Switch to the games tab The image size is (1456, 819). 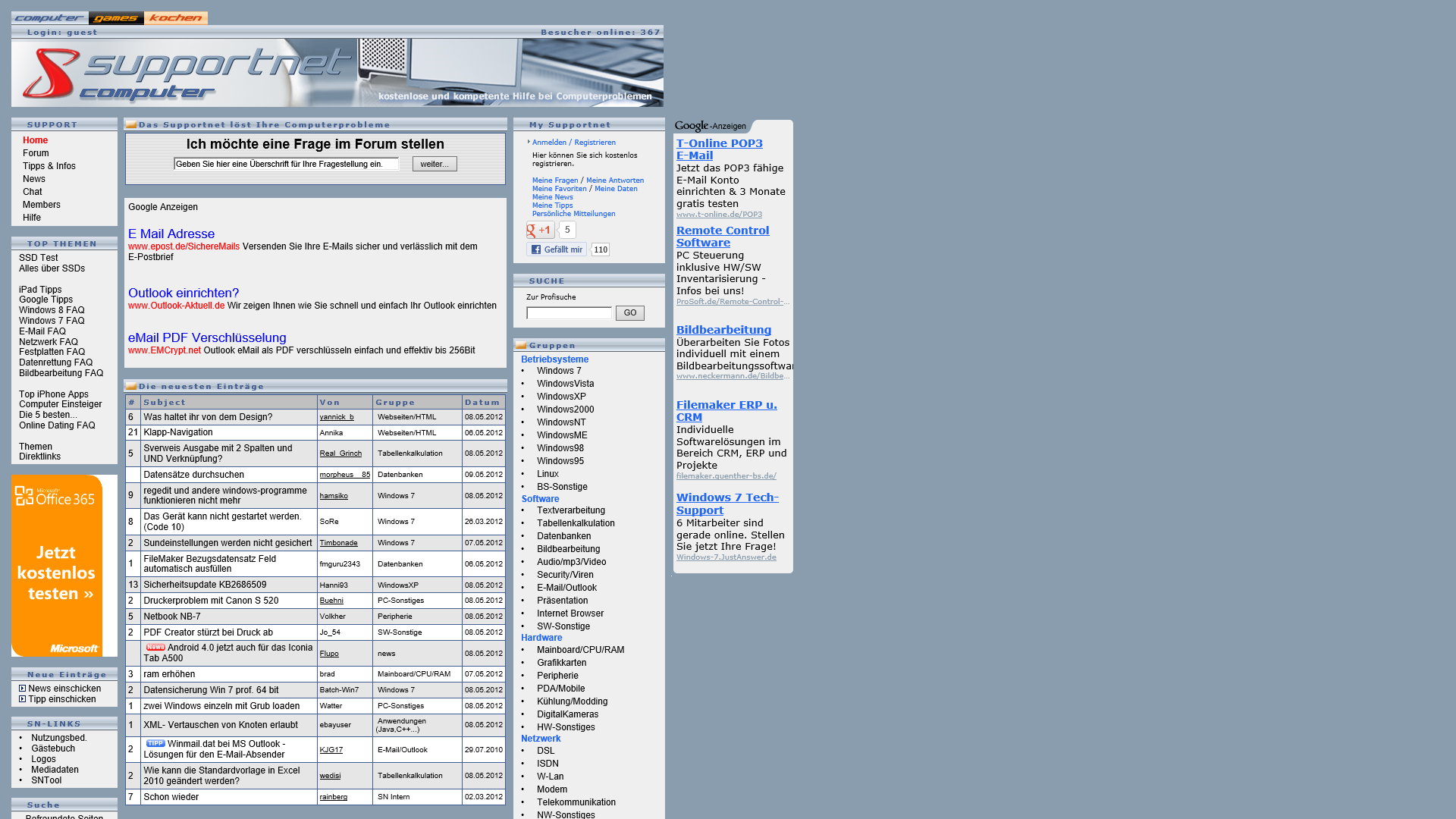pos(115,17)
